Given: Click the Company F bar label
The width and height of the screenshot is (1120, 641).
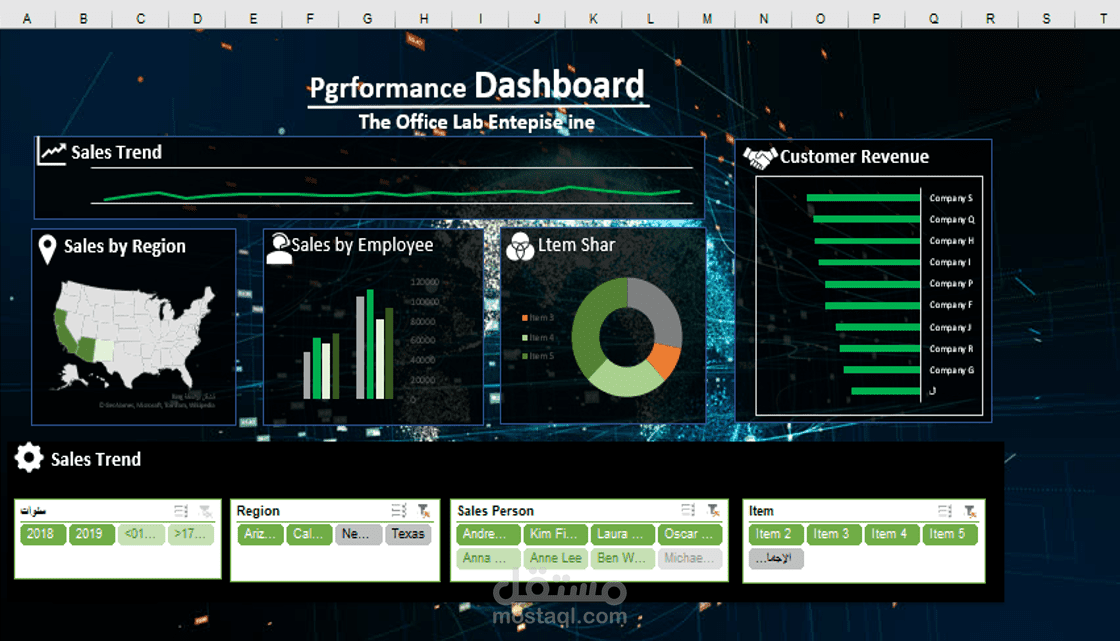Looking at the screenshot, I should tap(951, 304).
